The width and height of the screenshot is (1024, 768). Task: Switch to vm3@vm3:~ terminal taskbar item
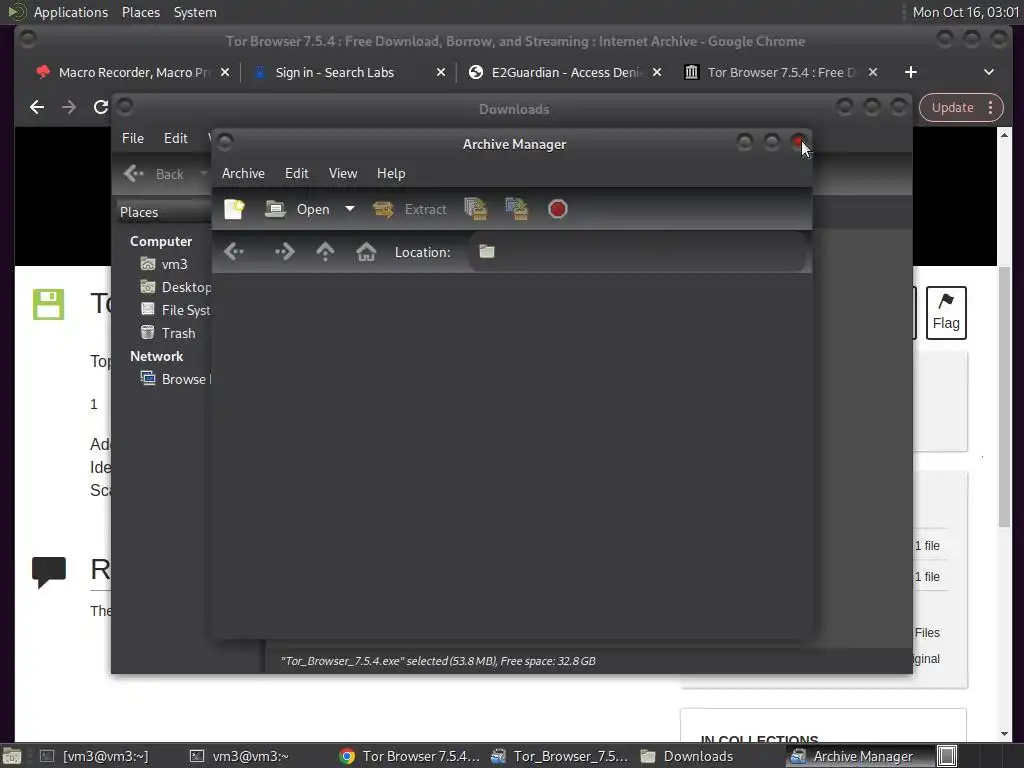[x=238, y=756]
